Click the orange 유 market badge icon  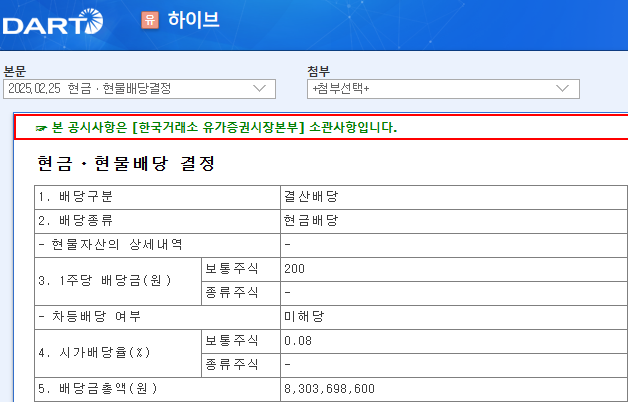[150, 20]
